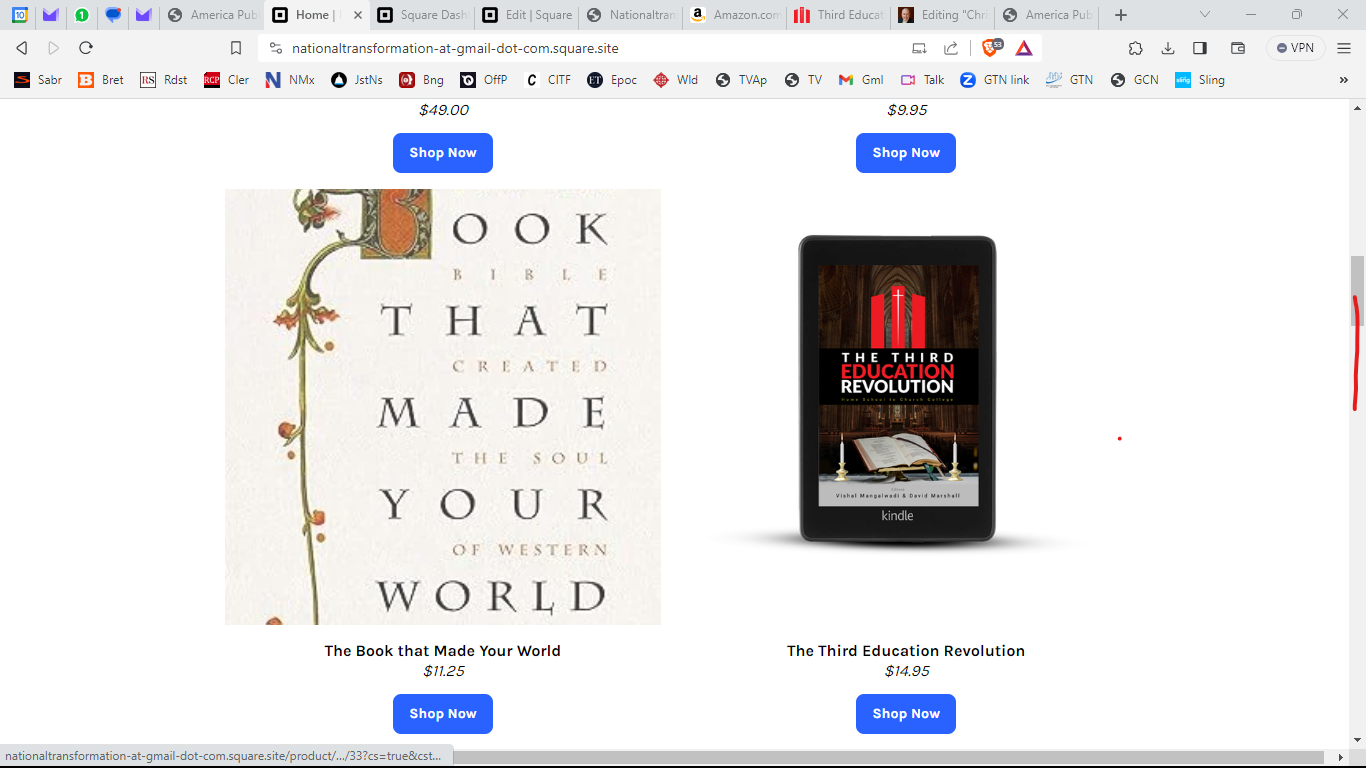The width and height of the screenshot is (1366, 768).
Task: Switch to the Editing "Chri tab
Action: coord(943,15)
